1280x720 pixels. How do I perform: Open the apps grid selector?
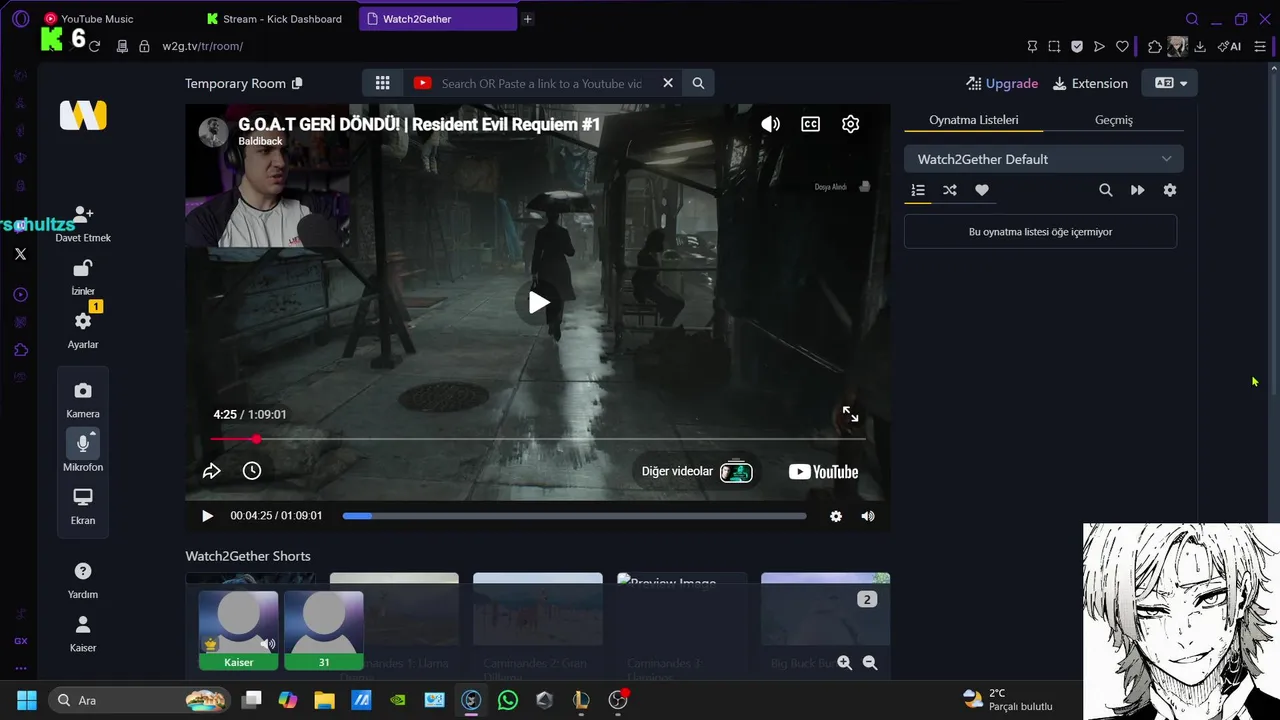tap(382, 83)
